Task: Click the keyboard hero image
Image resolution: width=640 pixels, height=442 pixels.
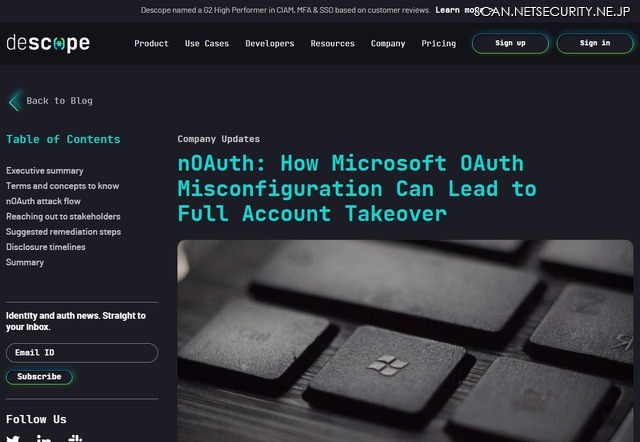Action: click(x=405, y=341)
